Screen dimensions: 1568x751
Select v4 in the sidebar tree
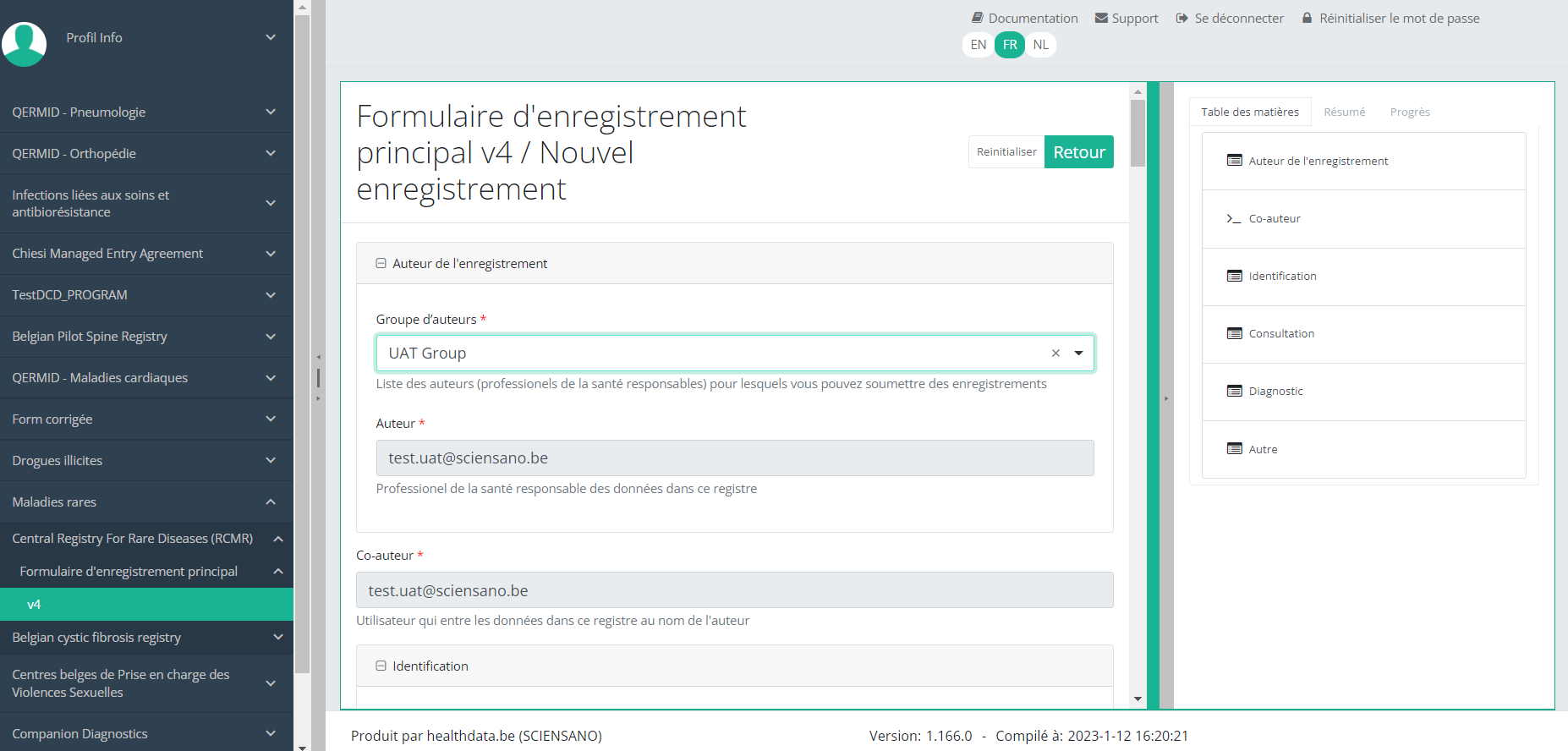coord(34,604)
